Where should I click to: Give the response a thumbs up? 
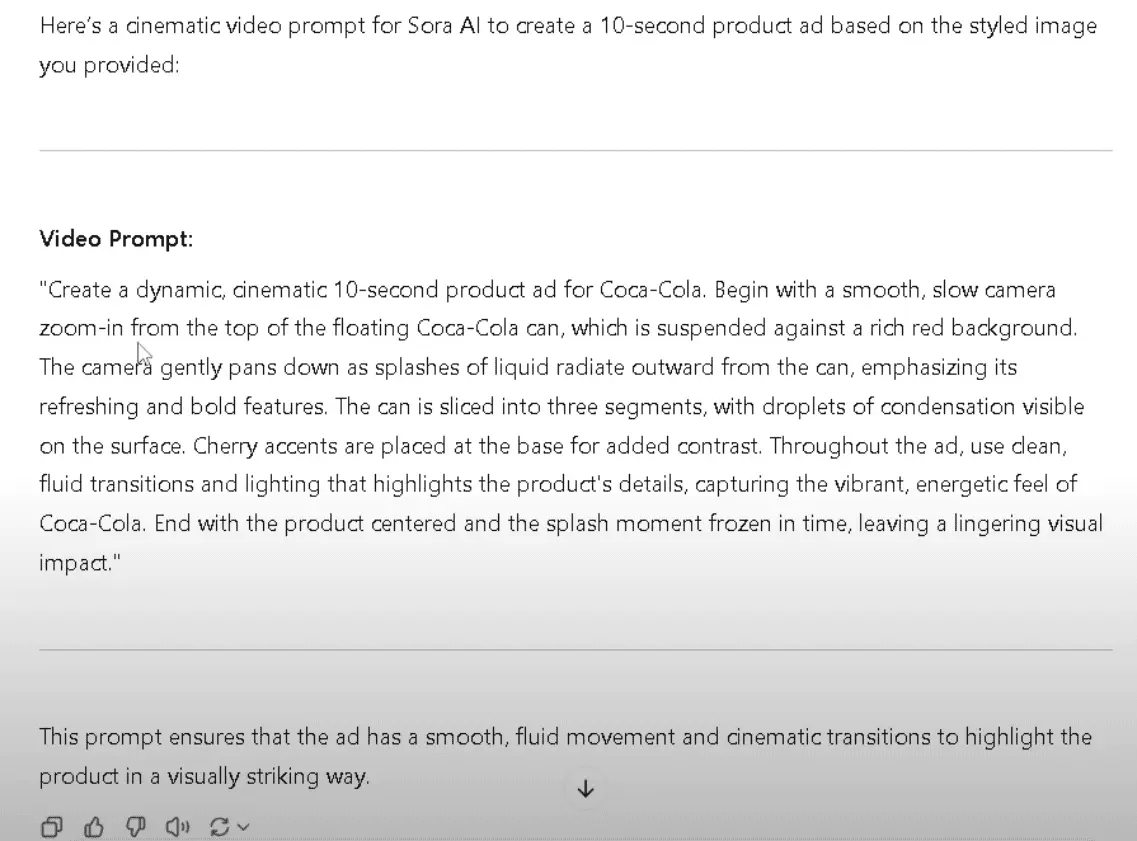click(94, 826)
